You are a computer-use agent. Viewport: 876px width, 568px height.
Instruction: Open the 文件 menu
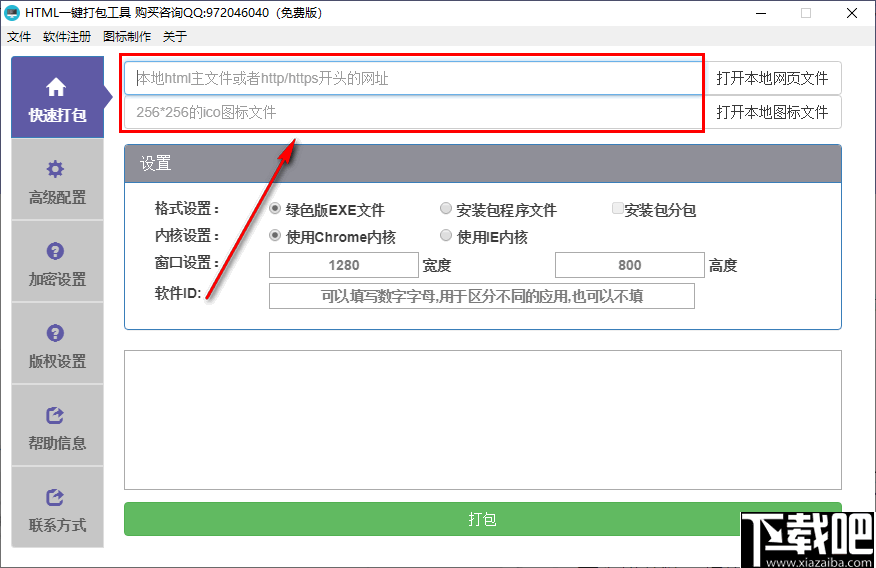pyautogui.click(x=19, y=37)
